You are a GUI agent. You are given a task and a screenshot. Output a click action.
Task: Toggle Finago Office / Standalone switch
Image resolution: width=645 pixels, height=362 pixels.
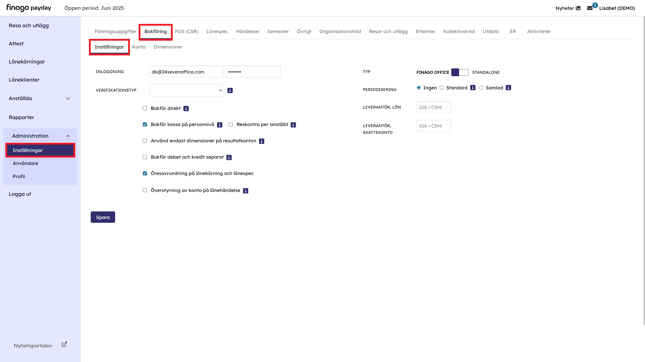[x=460, y=72]
